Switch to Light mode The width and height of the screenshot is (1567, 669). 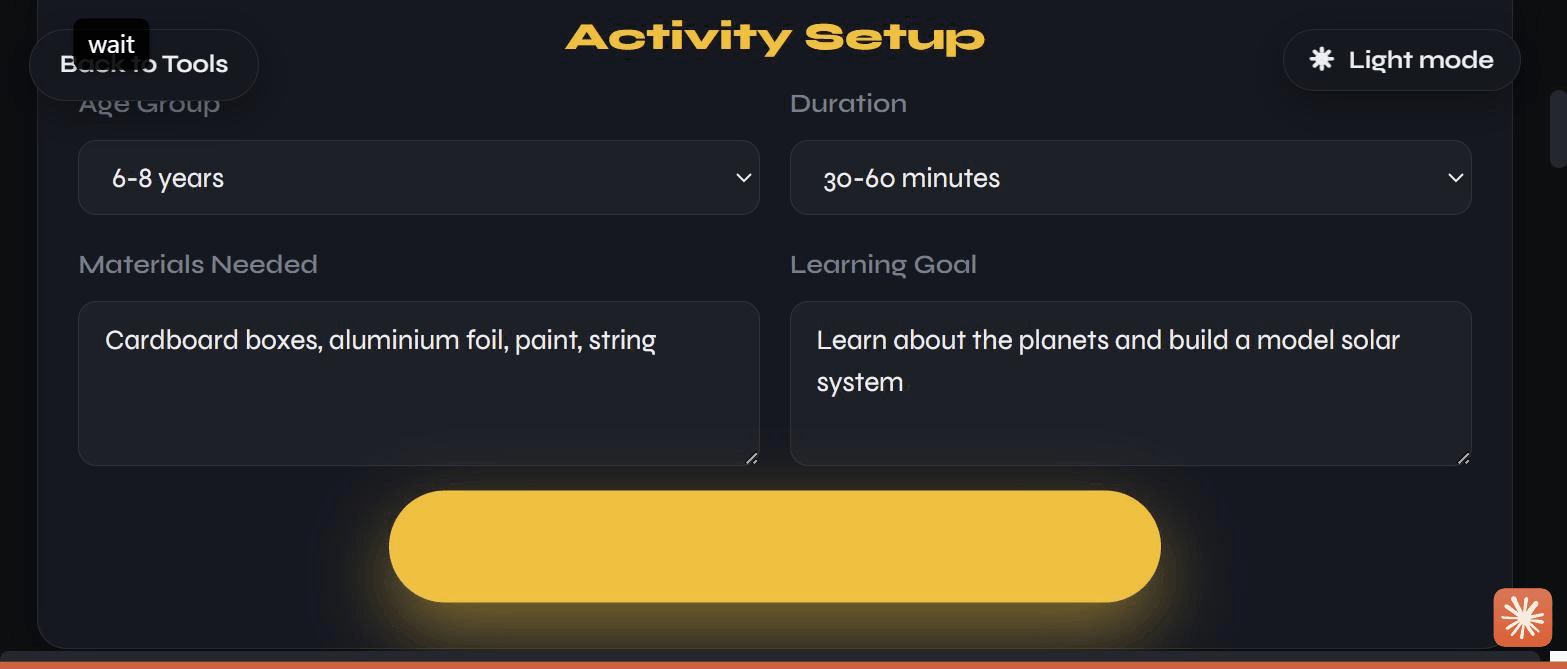pyautogui.click(x=1402, y=60)
